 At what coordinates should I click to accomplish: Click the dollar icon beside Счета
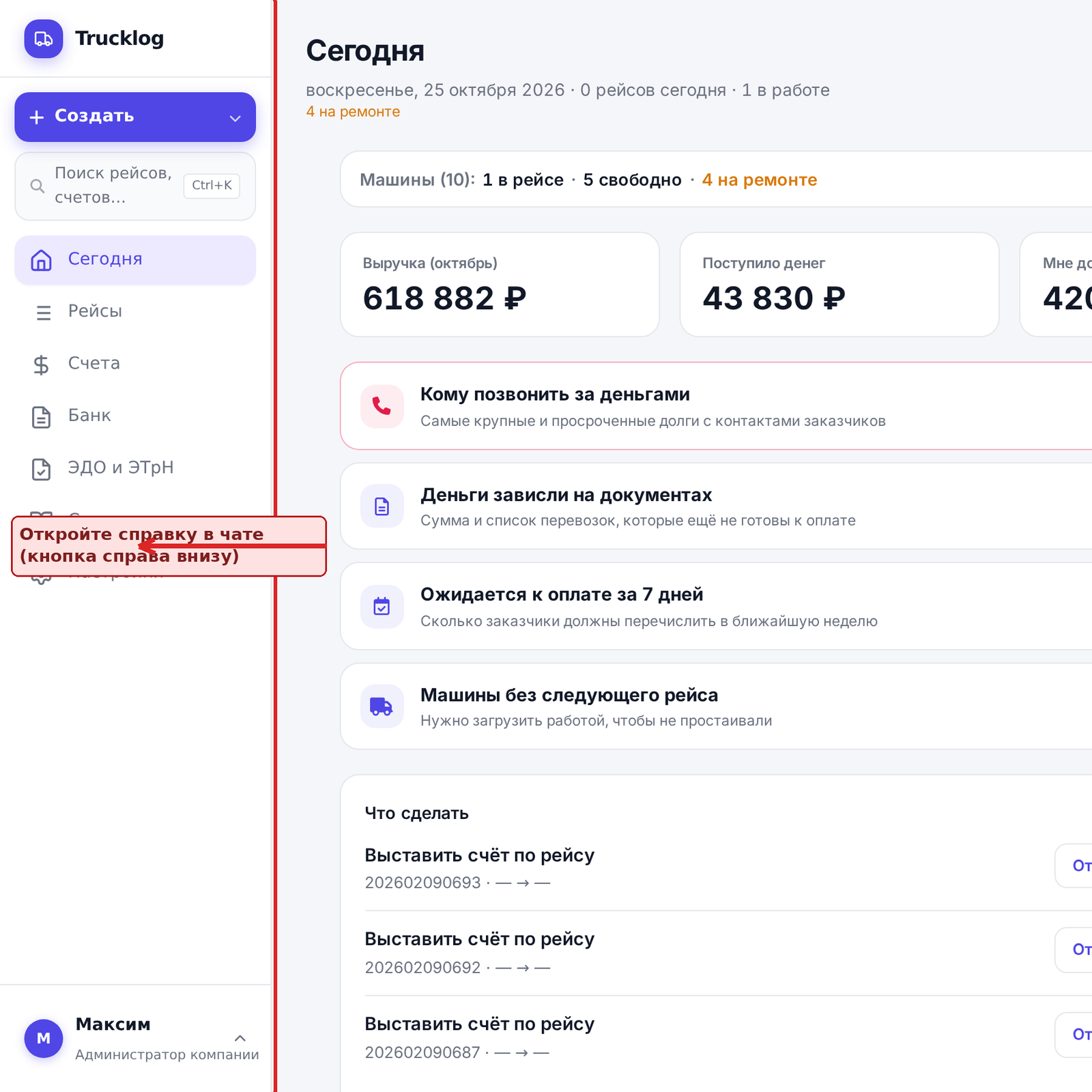point(42,365)
